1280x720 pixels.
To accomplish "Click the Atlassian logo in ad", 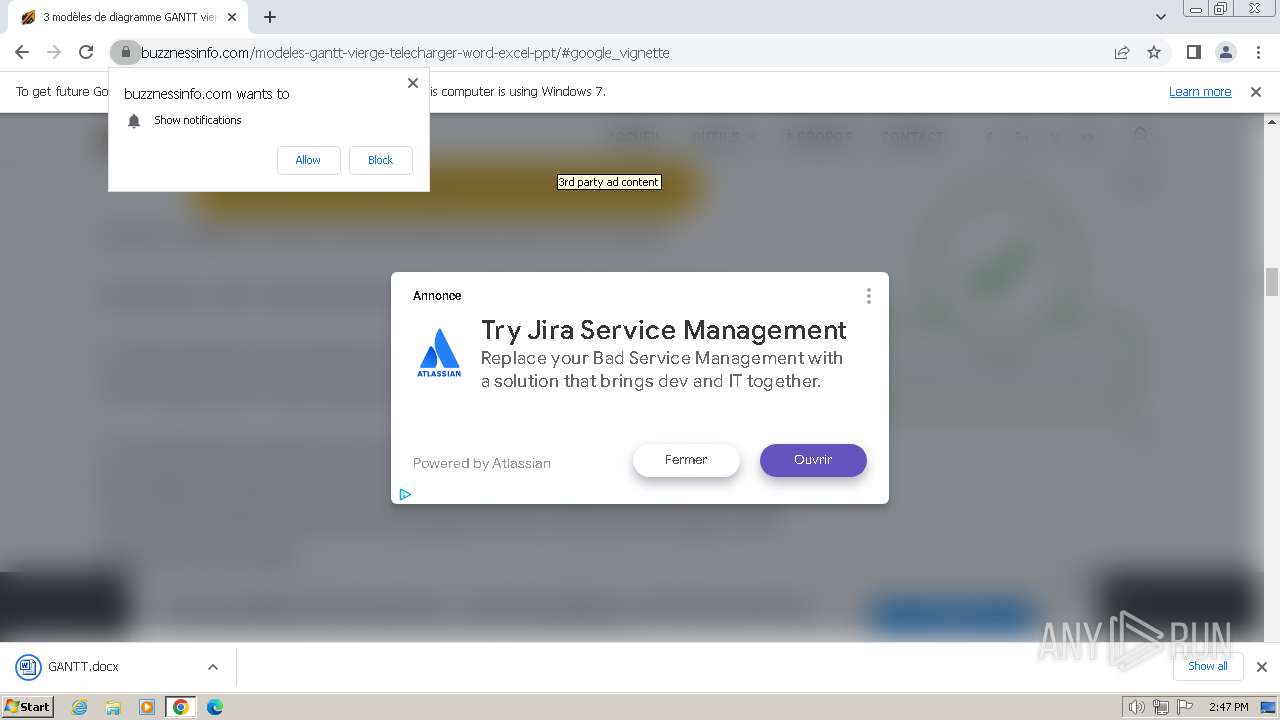I will coord(439,353).
